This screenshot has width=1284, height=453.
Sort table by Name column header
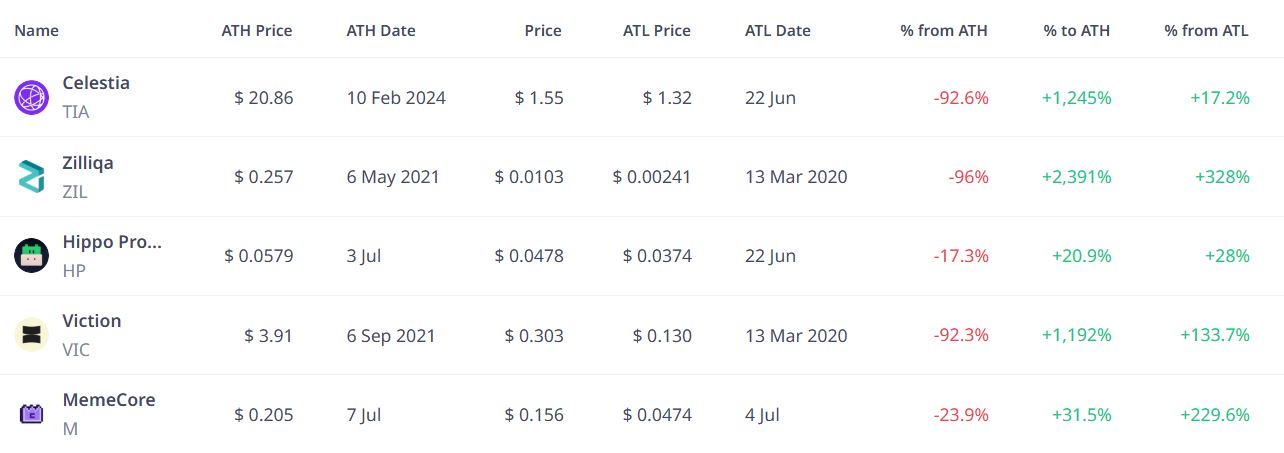(37, 30)
